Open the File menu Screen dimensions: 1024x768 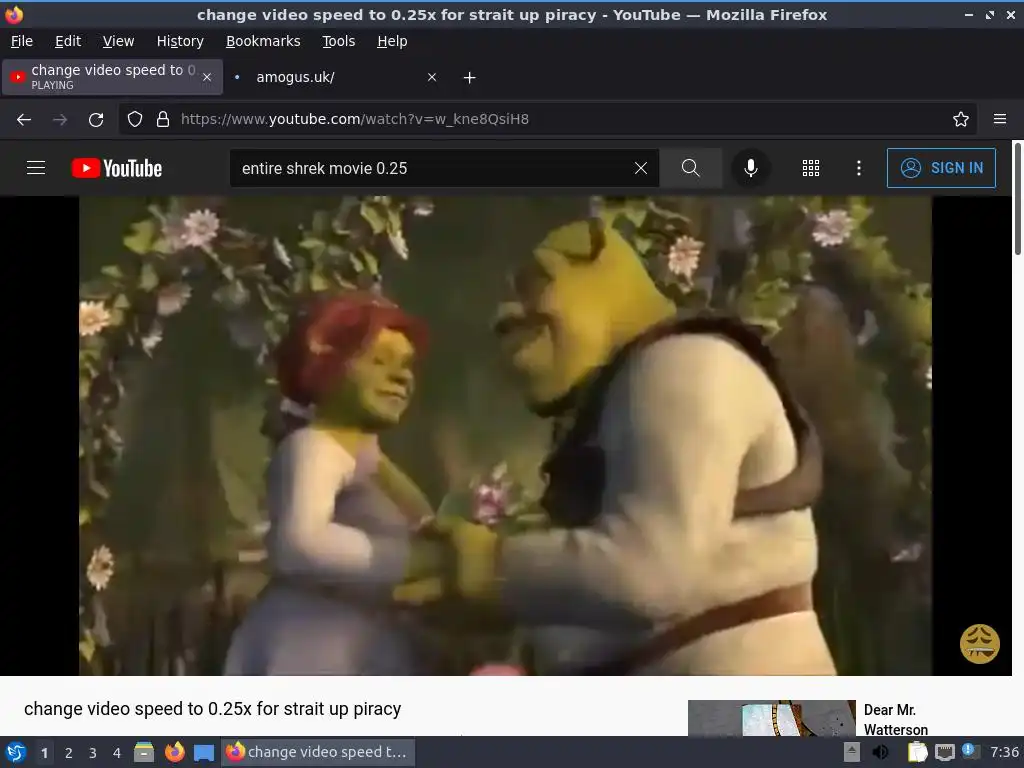[x=22, y=41]
